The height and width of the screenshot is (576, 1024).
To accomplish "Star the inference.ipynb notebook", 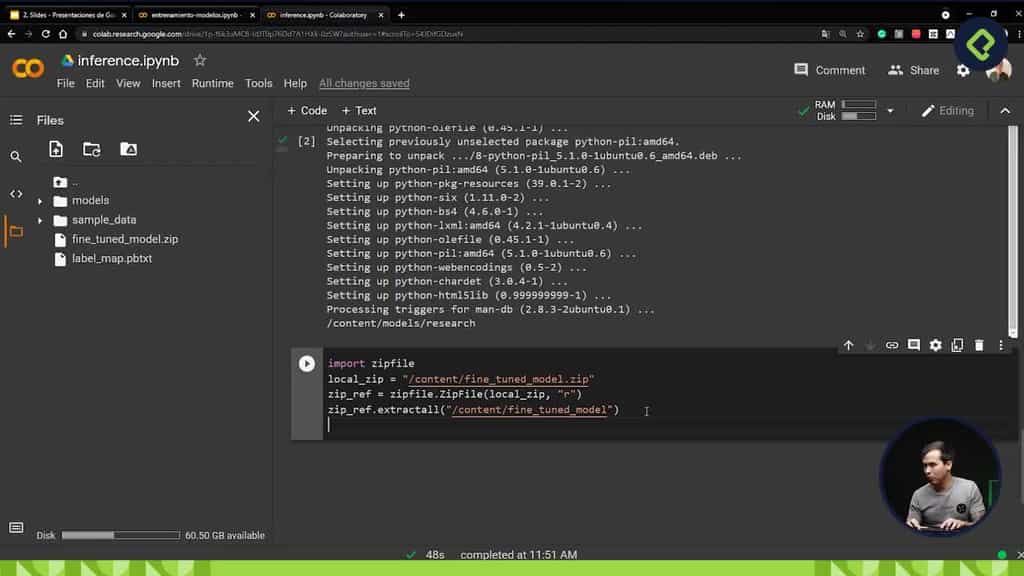I will coord(199,59).
